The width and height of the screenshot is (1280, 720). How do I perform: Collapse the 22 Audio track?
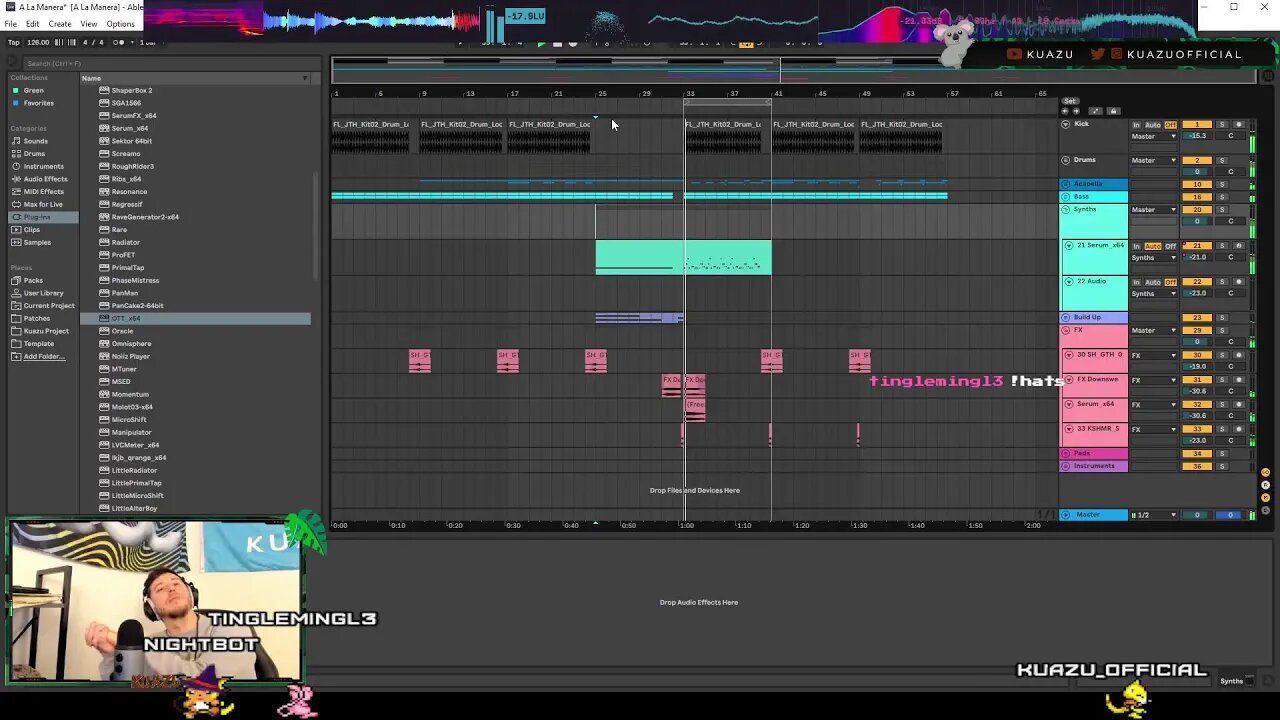coord(1069,282)
